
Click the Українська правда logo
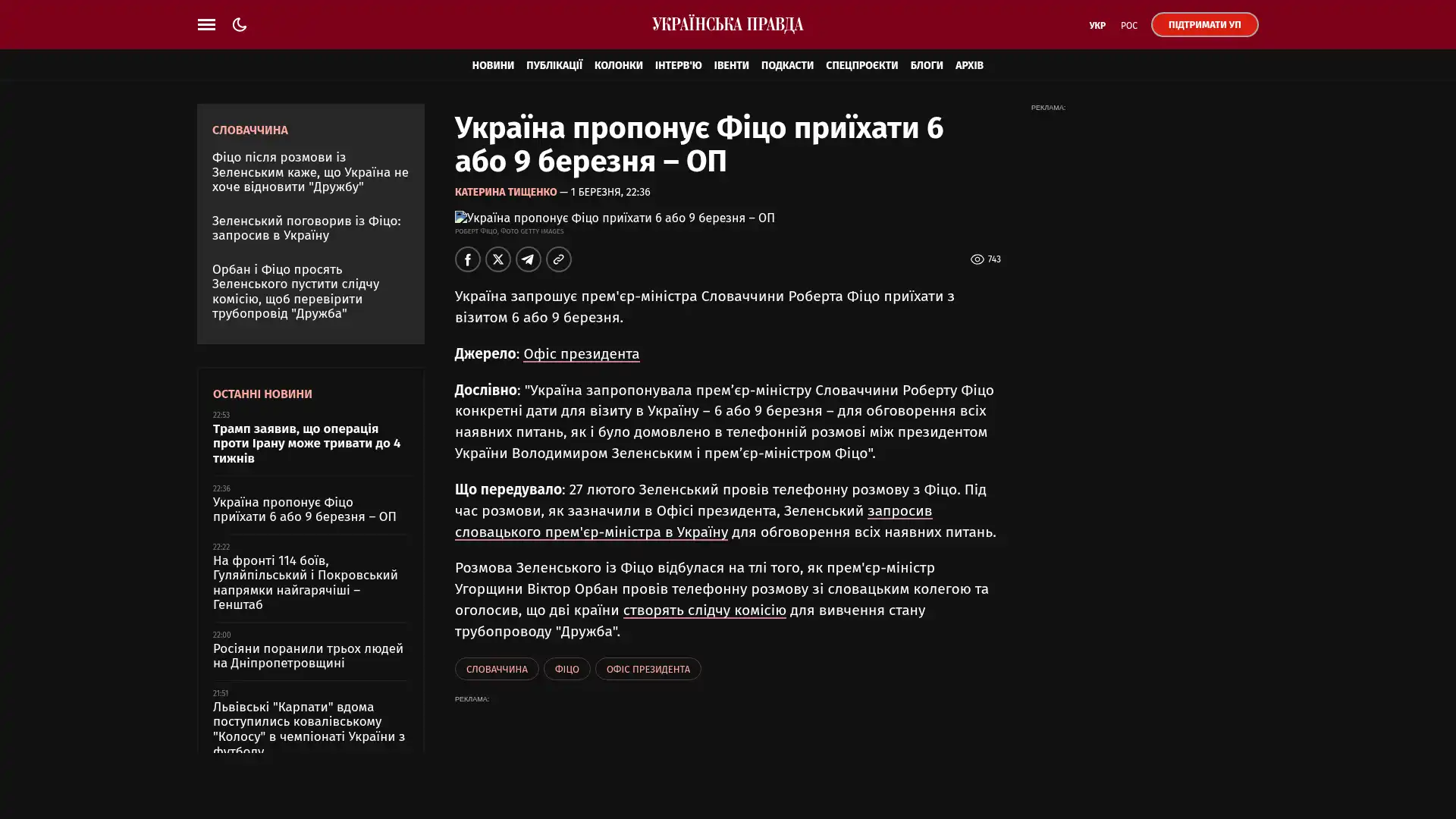(x=727, y=24)
